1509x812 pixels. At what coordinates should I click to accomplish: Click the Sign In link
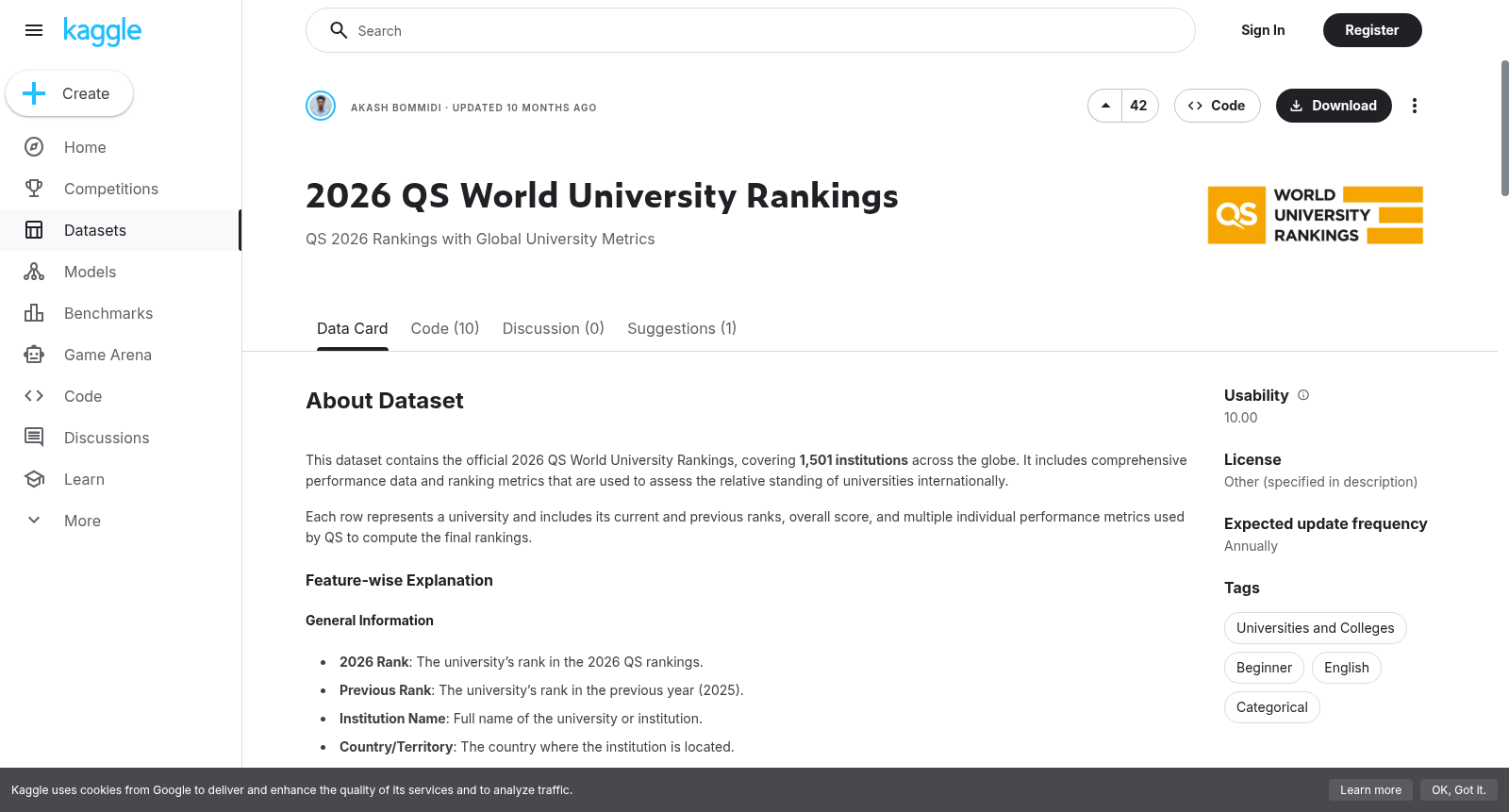1263,30
